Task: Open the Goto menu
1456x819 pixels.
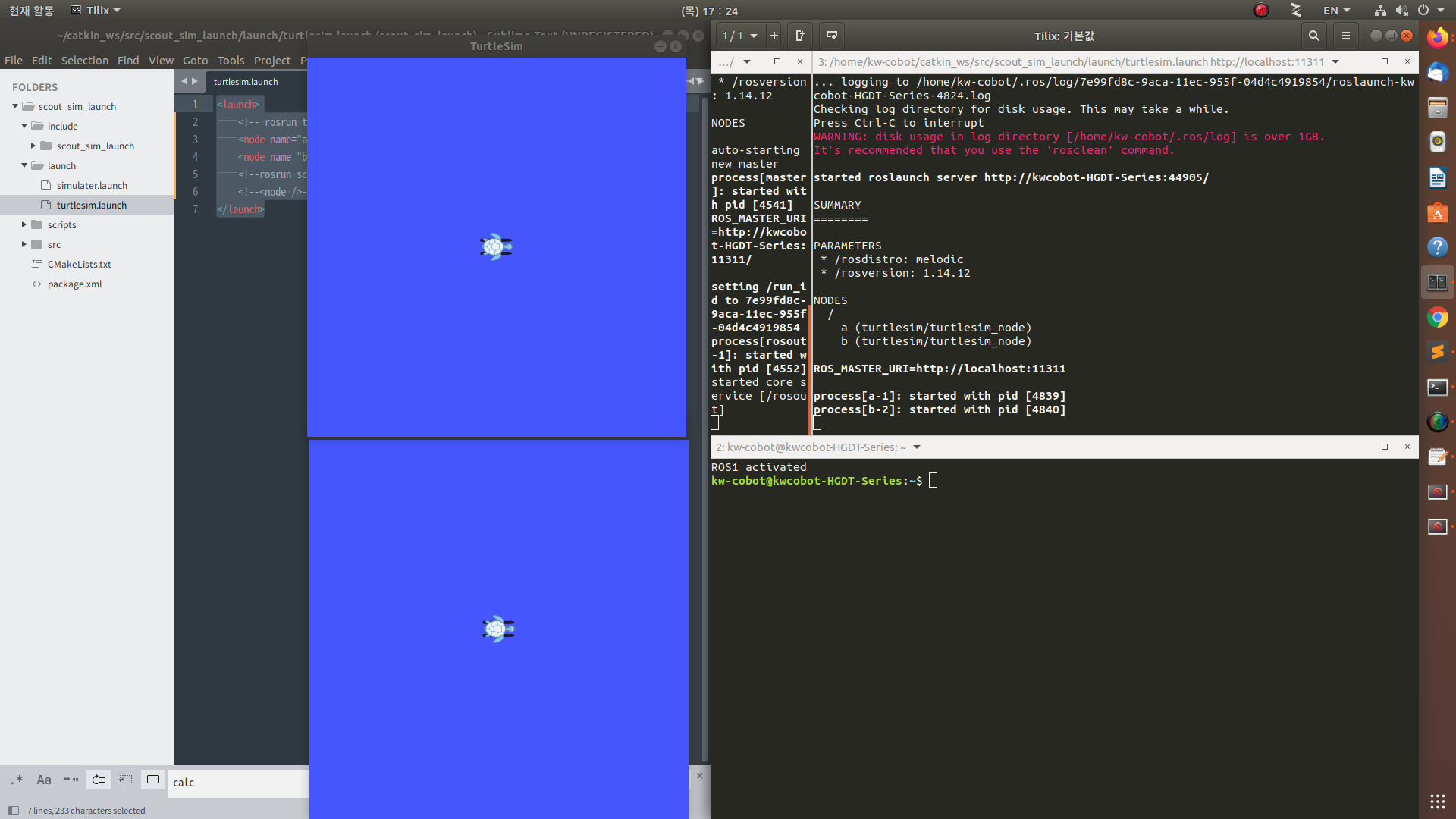Action: tap(195, 61)
